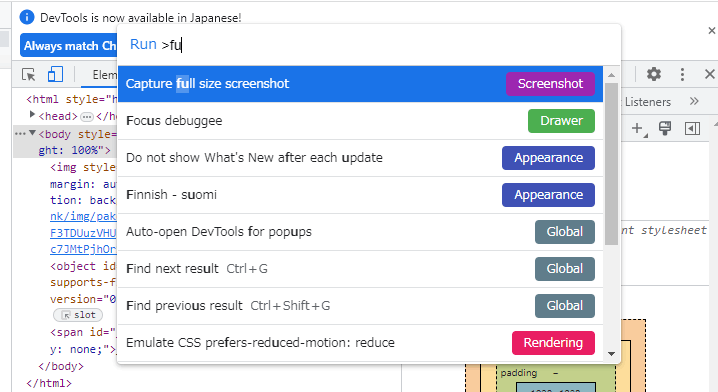The image size is (718, 392).
Task: Toggle the computed styles sidebar icon
Action: click(x=692, y=129)
